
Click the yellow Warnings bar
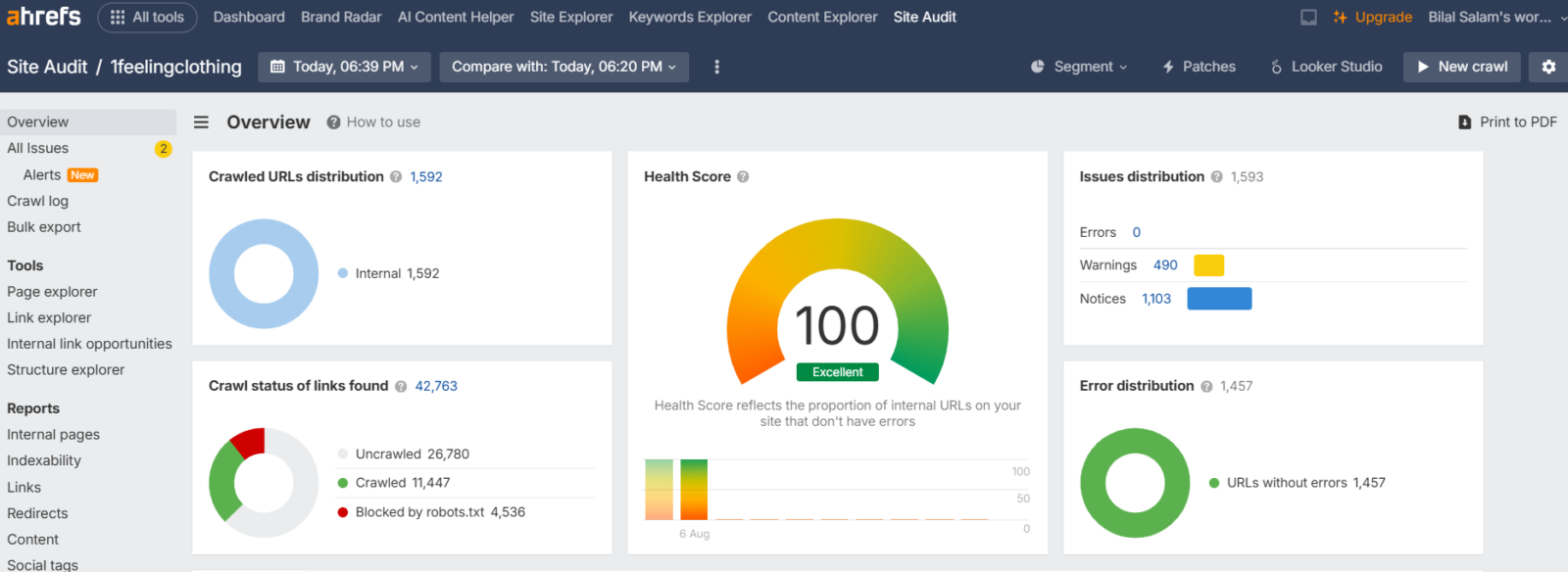pyautogui.click(x=1209, y=265)
